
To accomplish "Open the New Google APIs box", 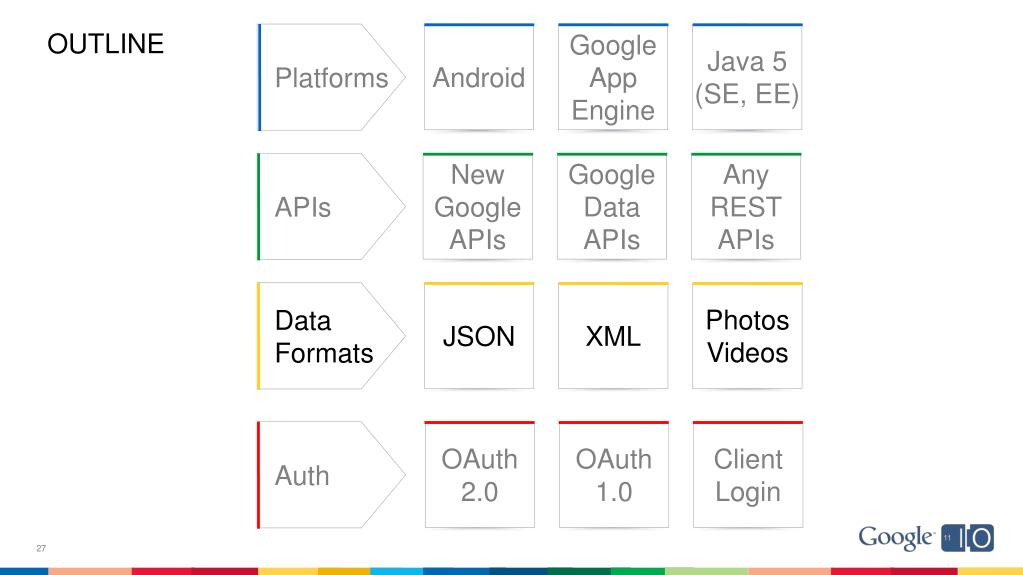I will 478,207.
